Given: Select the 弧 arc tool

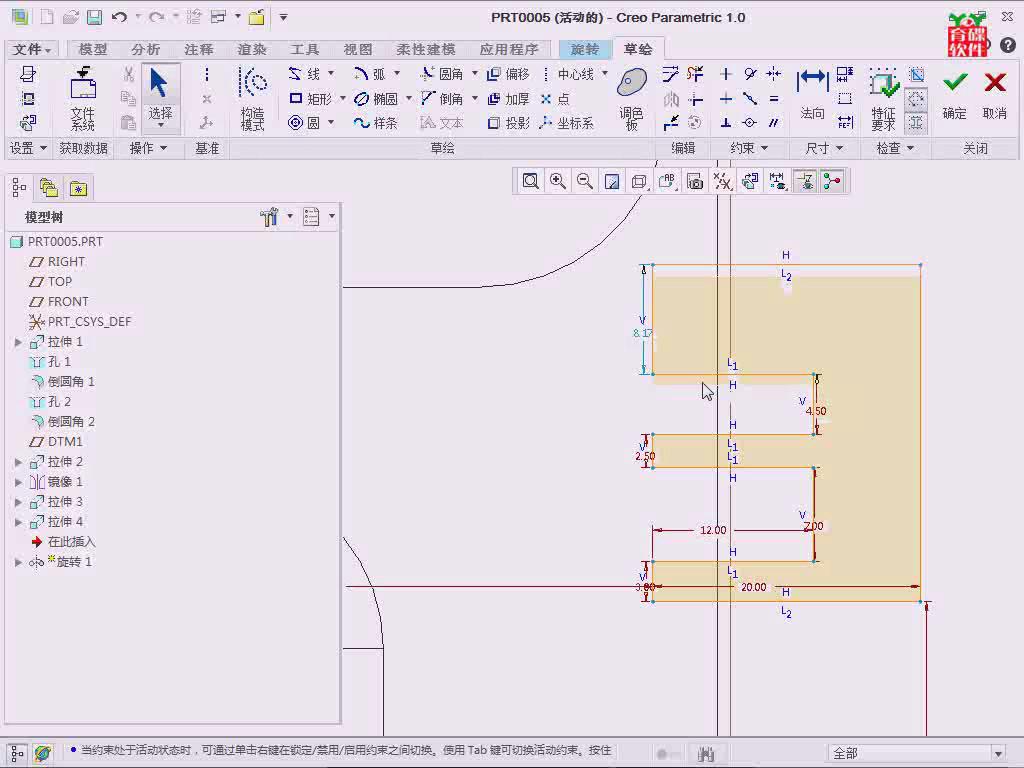Looking at the screenshot, I should (370, 74).
